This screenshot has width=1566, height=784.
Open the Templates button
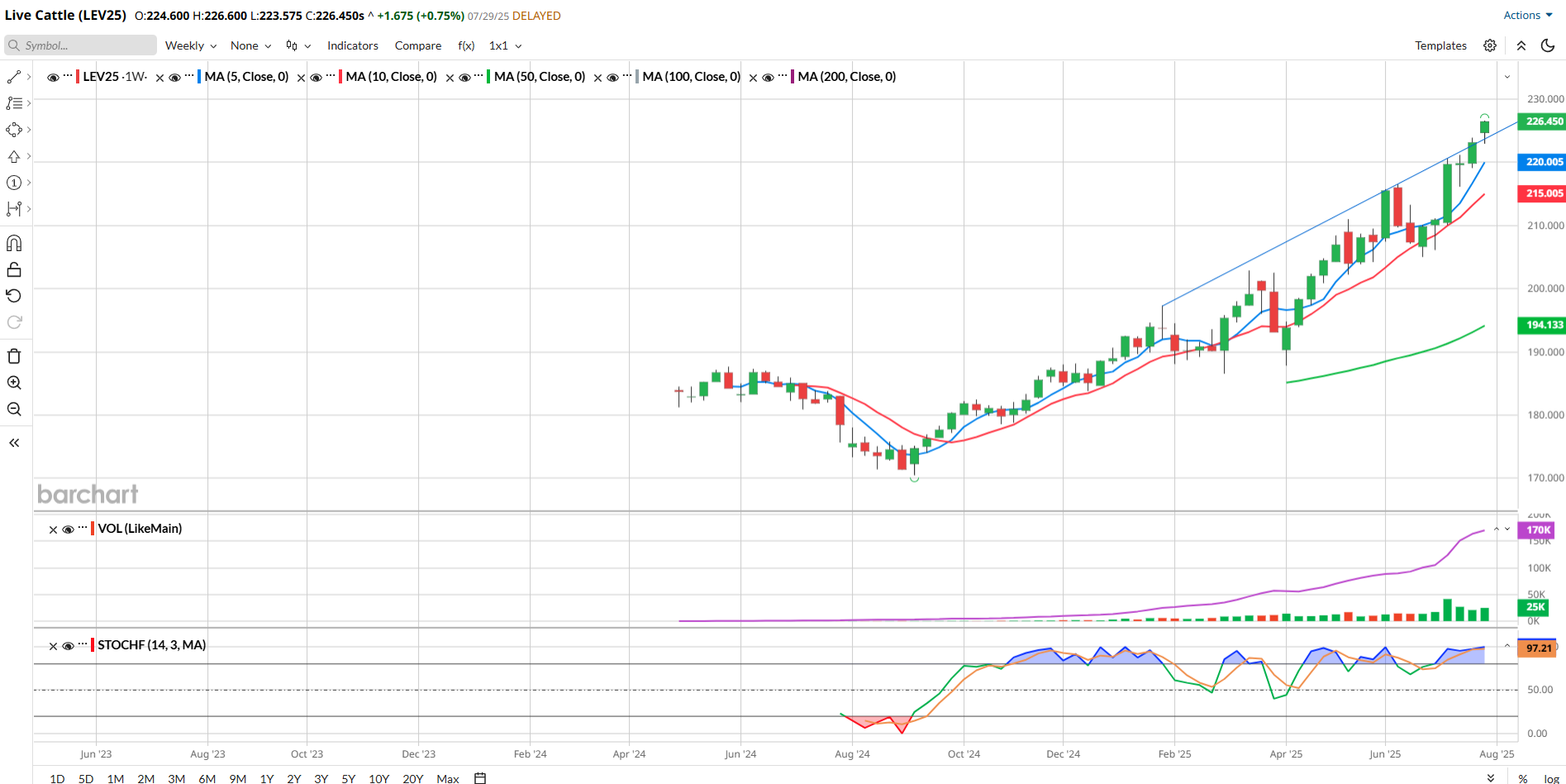click(x=1440, y=45)
